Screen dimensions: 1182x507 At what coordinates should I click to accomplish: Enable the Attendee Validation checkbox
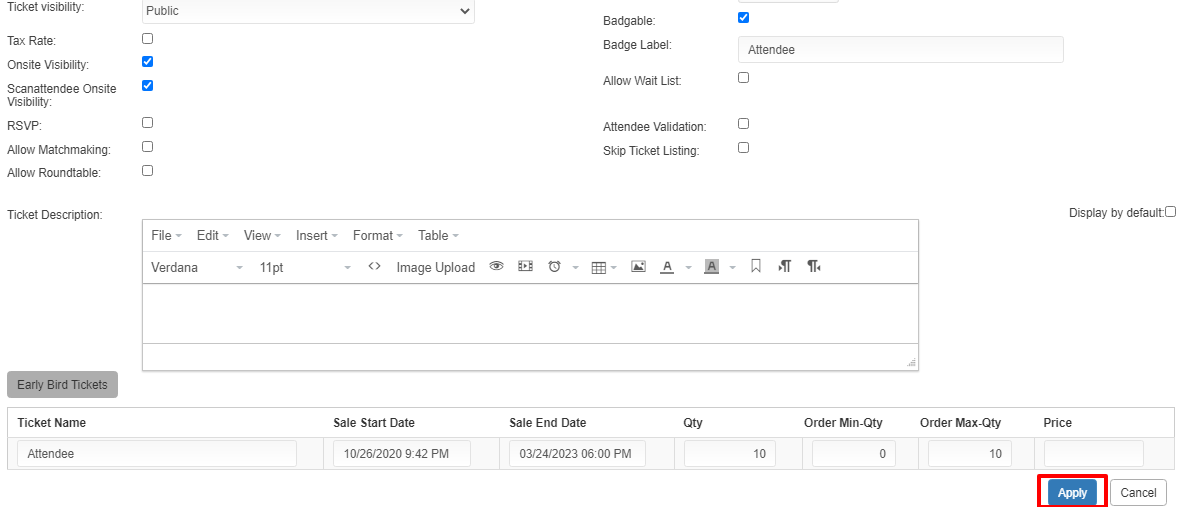[x=743, y=124]
